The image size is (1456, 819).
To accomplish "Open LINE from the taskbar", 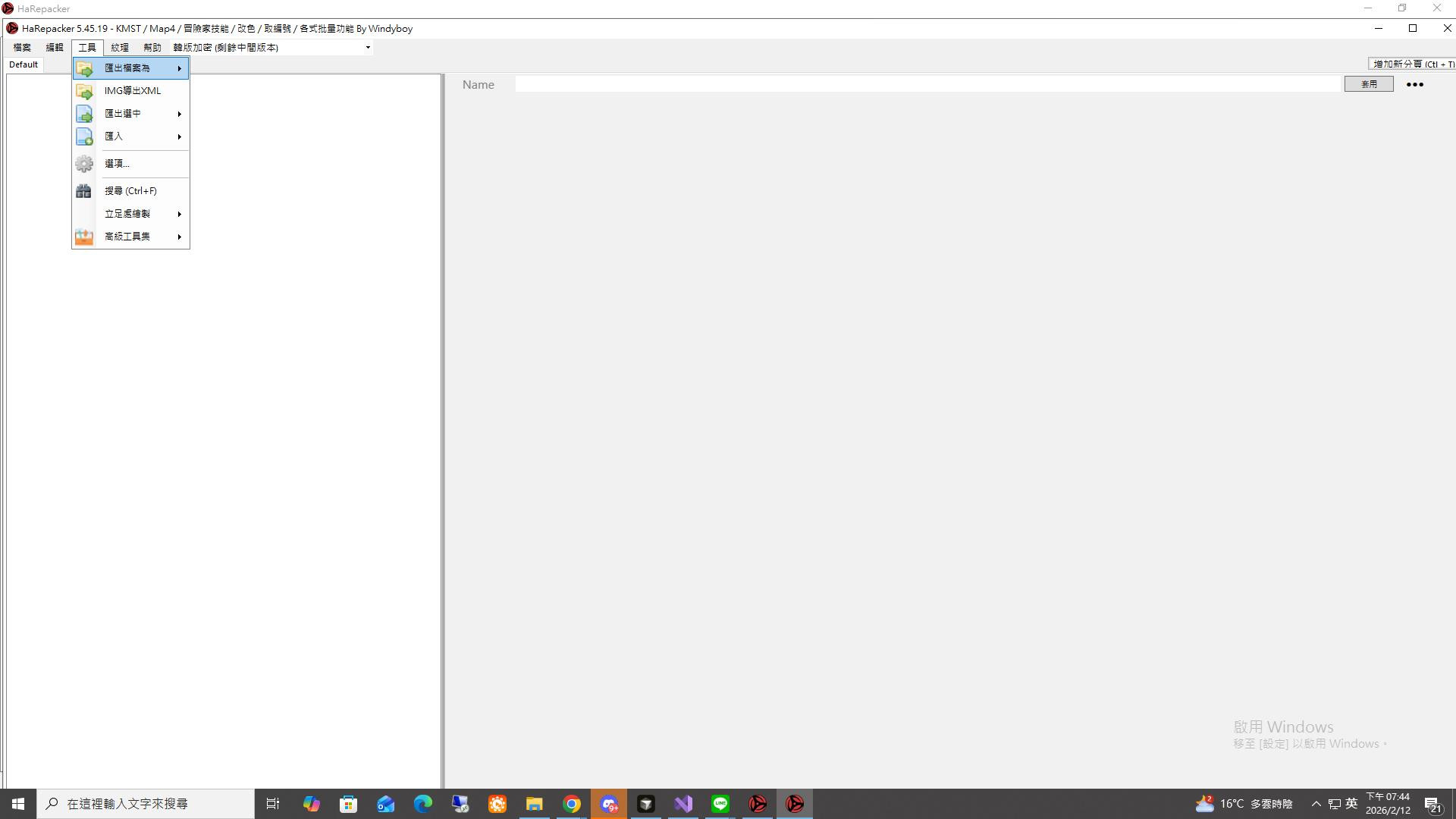I will pos(720,804).
